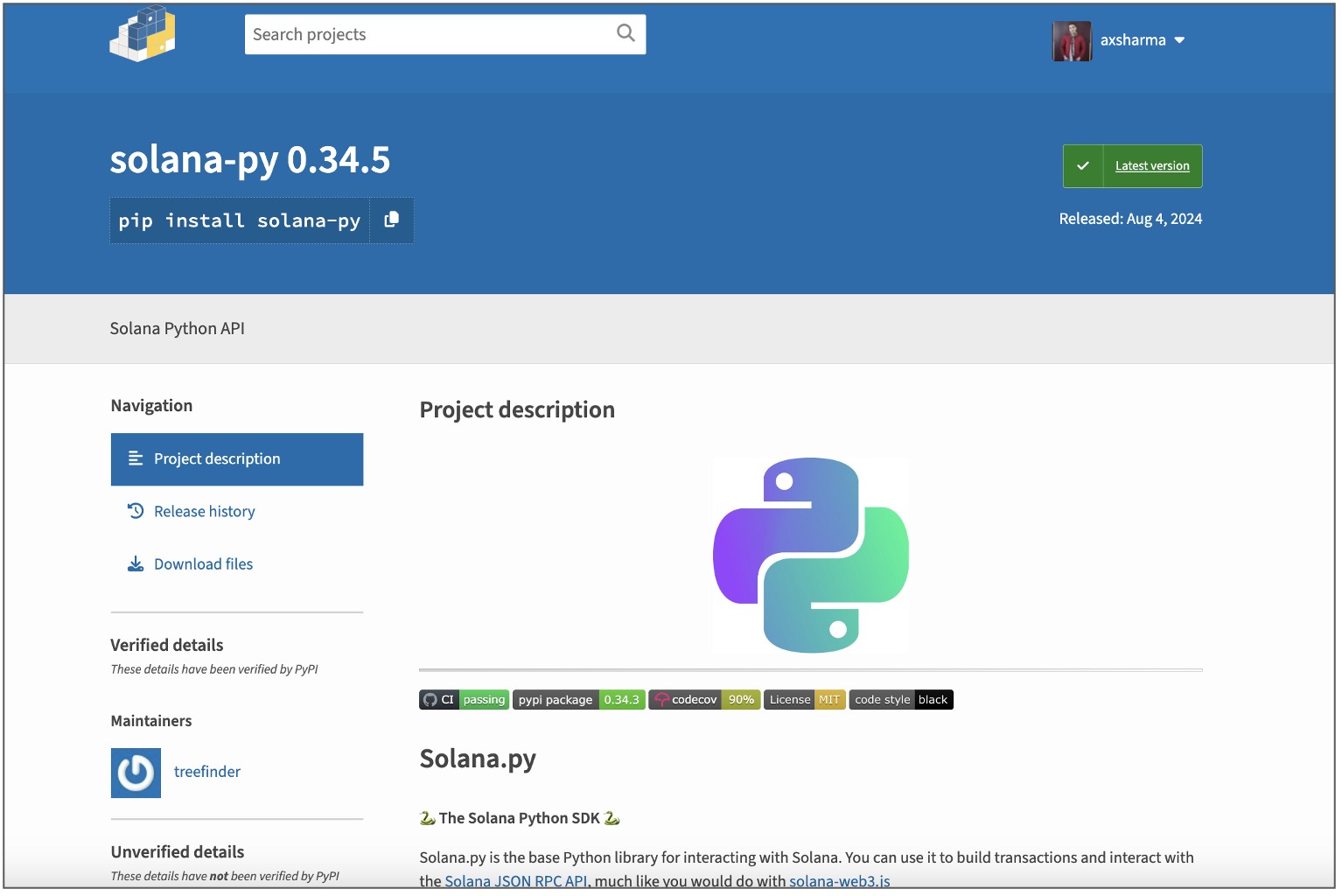The width and height of the screenshot is (1342, 896).
Task: Copy the pip install command to clipboard
Action: pos(392,220)
